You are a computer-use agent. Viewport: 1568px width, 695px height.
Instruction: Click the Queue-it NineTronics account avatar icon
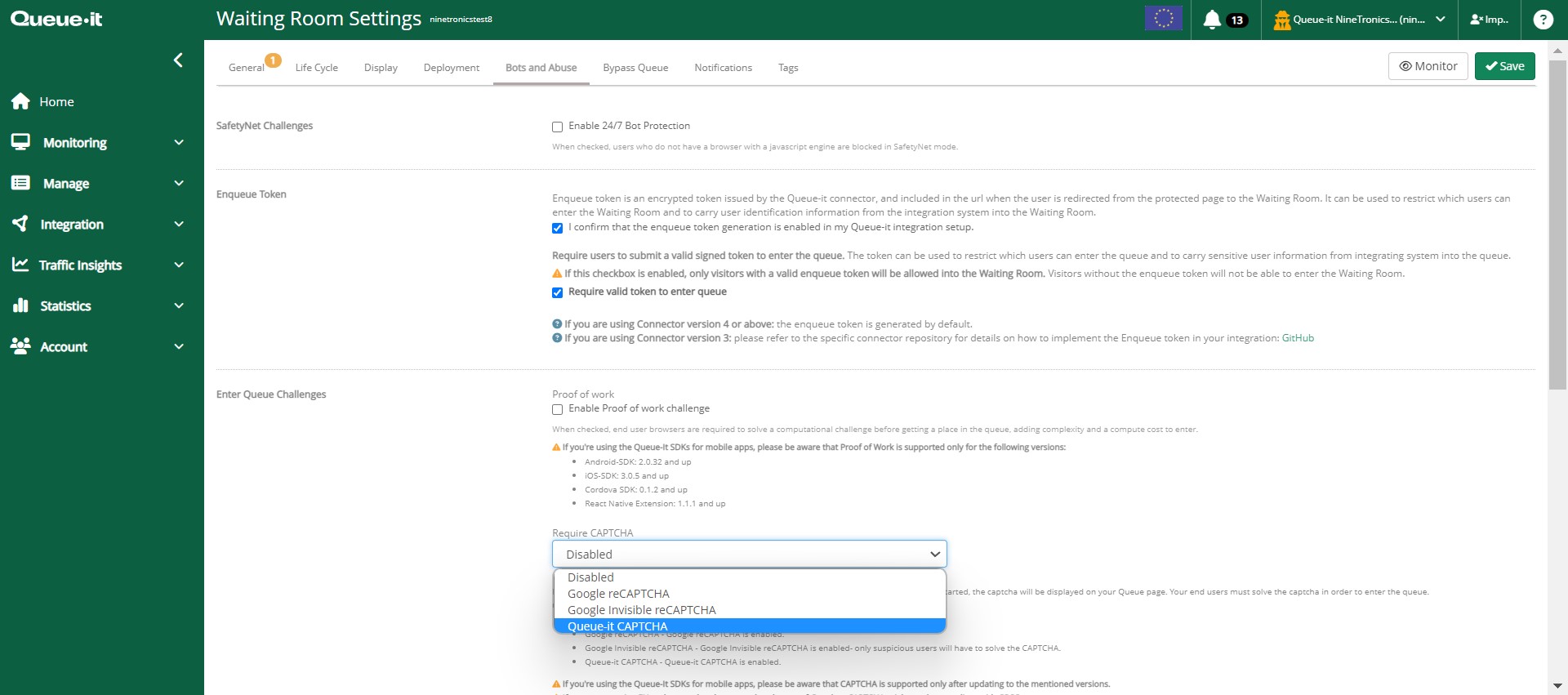point(1281,20)
